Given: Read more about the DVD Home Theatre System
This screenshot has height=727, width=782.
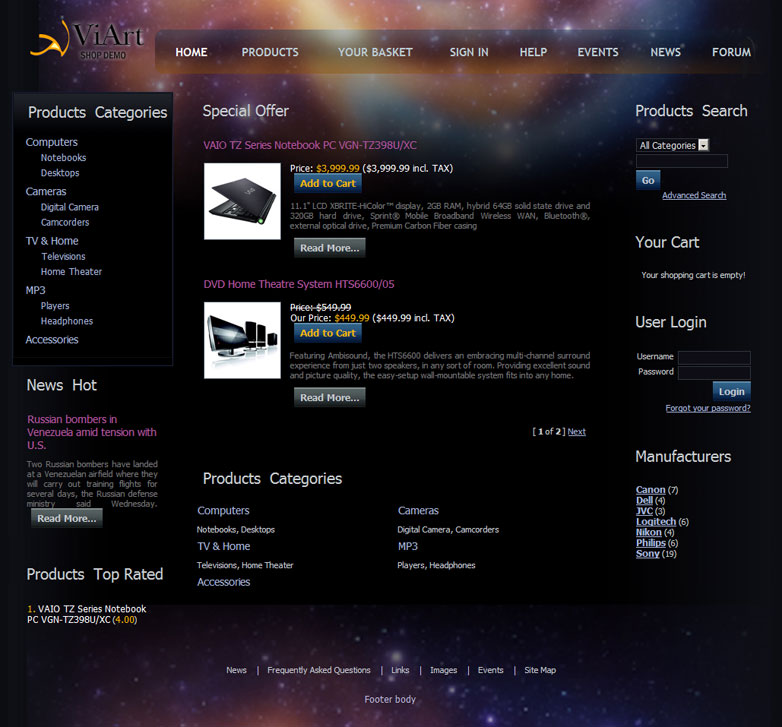Looking at the screenshot, I should click(329, 397).
